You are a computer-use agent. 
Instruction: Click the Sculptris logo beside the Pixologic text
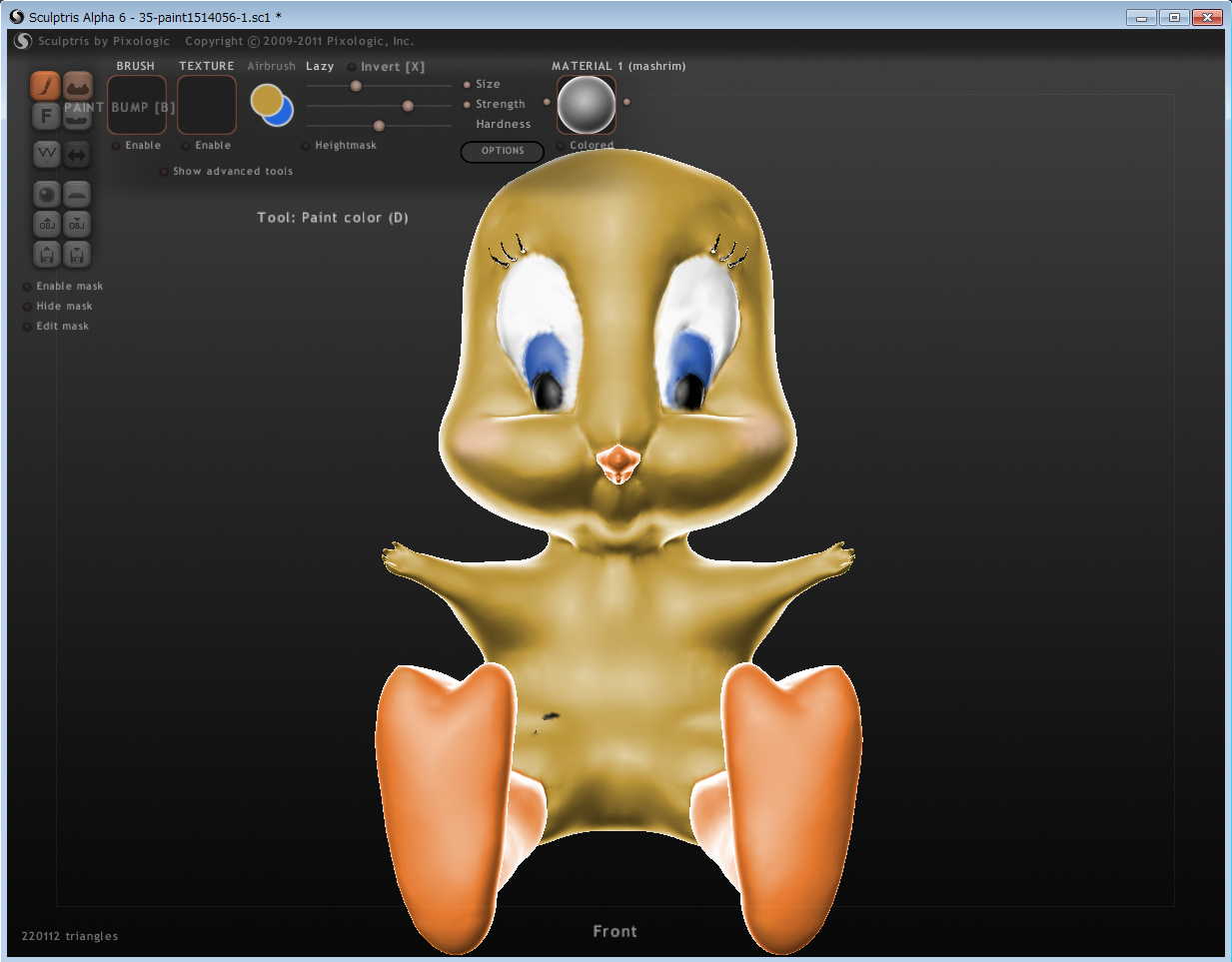coord(23,41)
